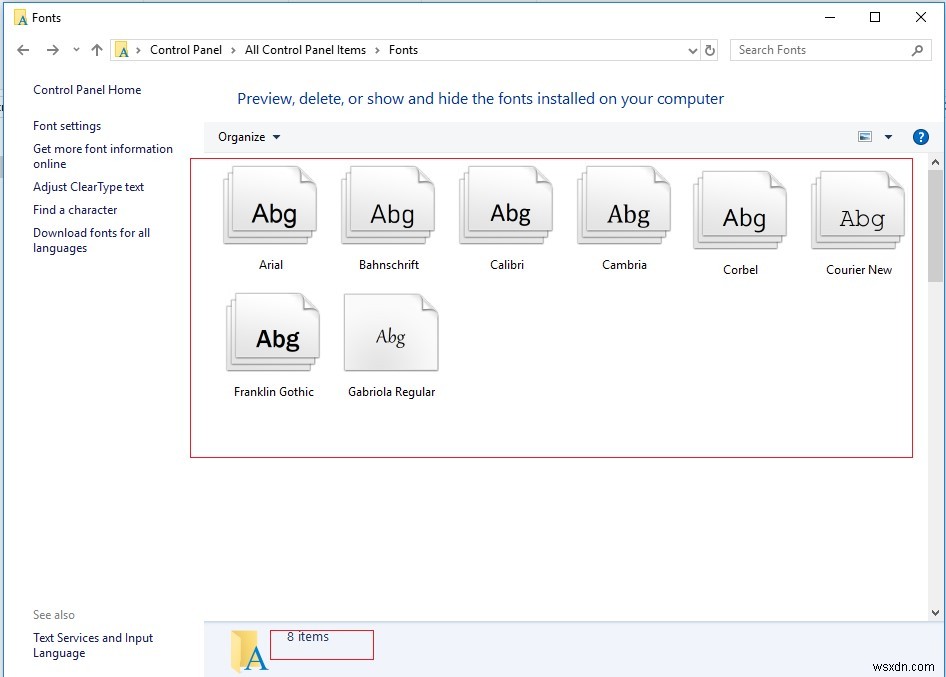The width and height of the screenshot is (946, 677).
Task: Select the Calibri font
Action: coord(505,203)
